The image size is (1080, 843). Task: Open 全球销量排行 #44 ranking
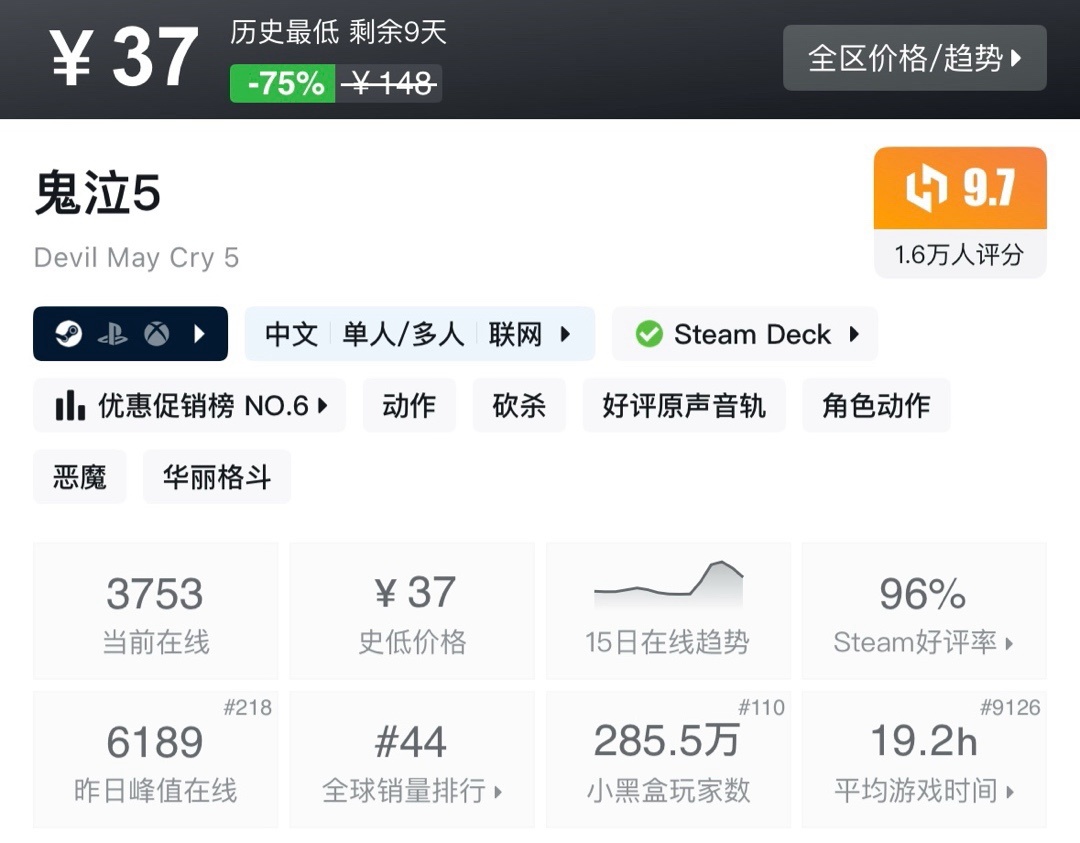click(412, 760)
